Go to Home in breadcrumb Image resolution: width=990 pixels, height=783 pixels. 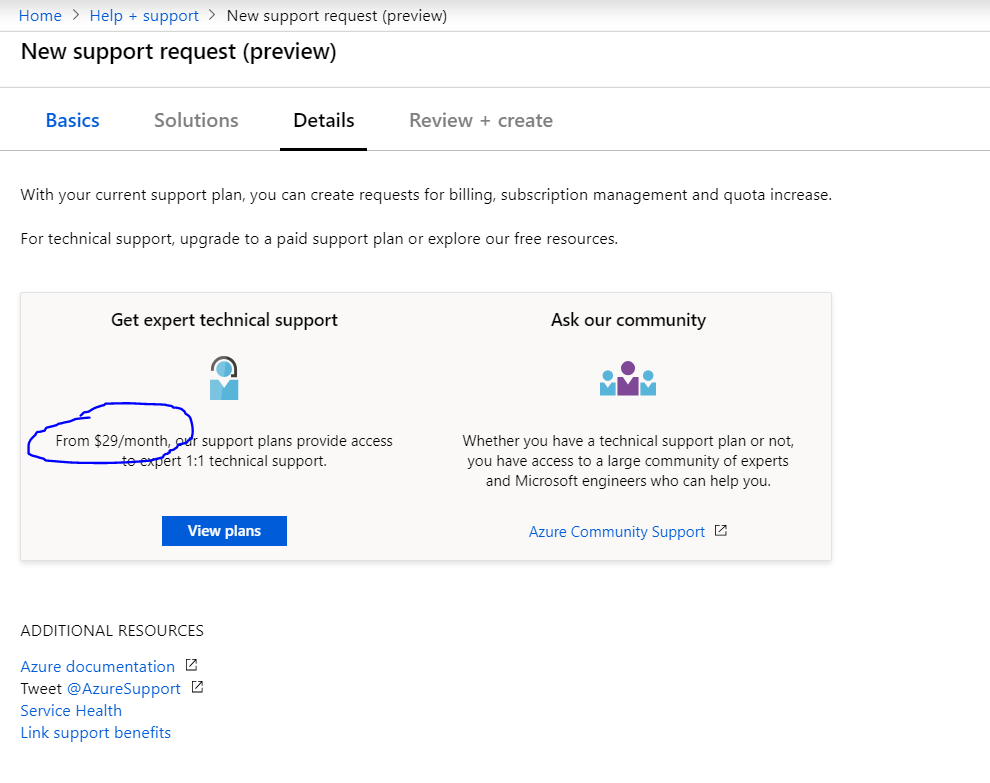(40, 16)
